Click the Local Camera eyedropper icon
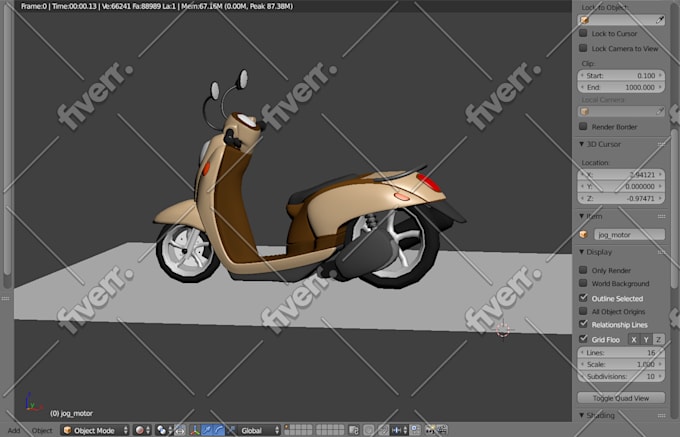This screenshot has width=680, height=437. point(660,111)
